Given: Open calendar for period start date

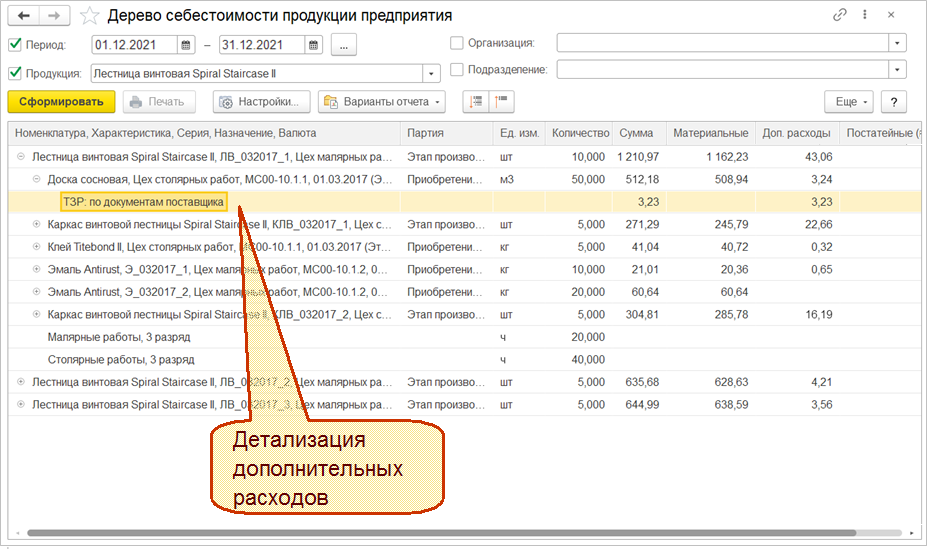Looking at the screenshot, I should click(186, 45).
